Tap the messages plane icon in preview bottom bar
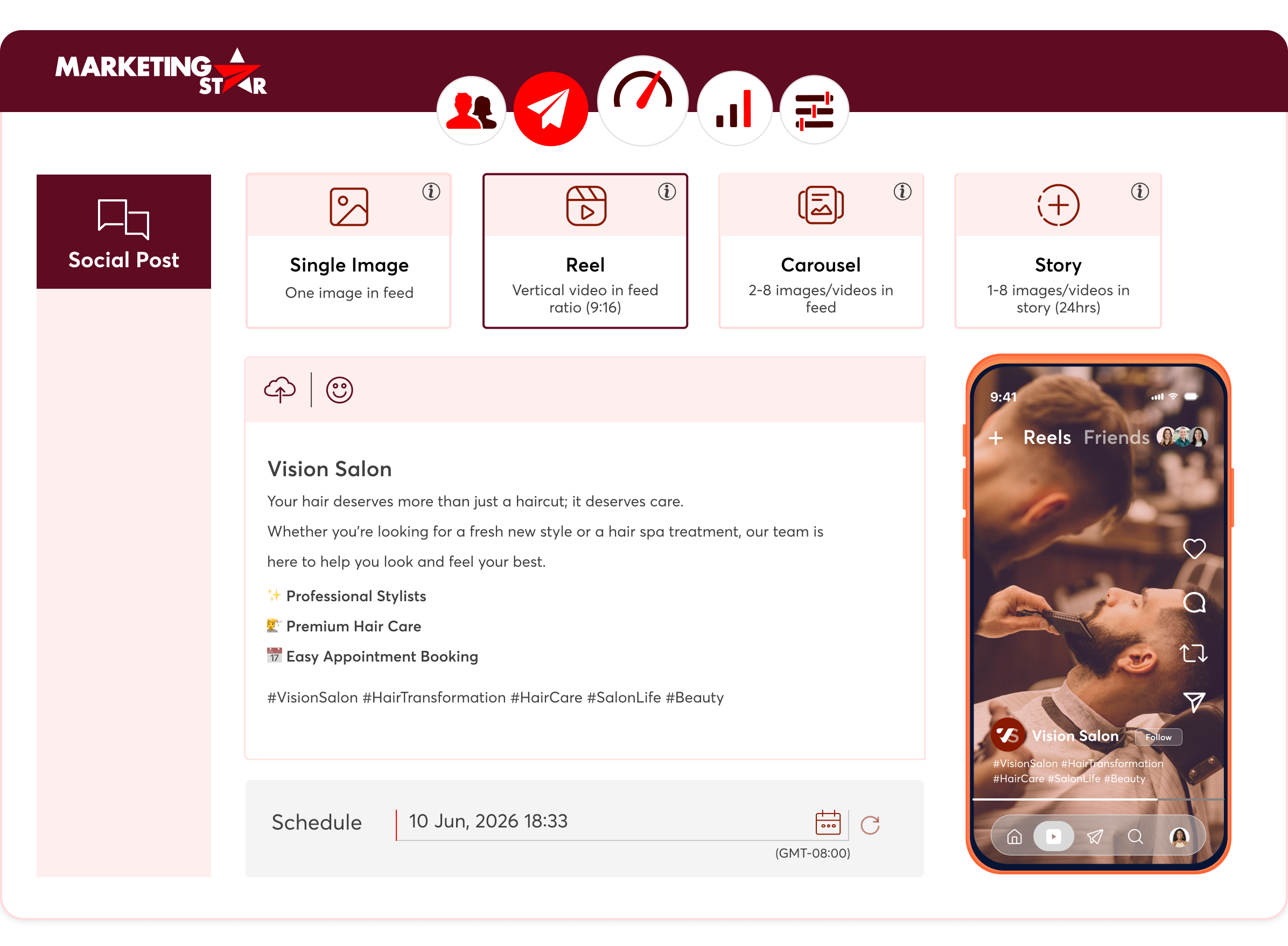 click(x=1095, y=837)
